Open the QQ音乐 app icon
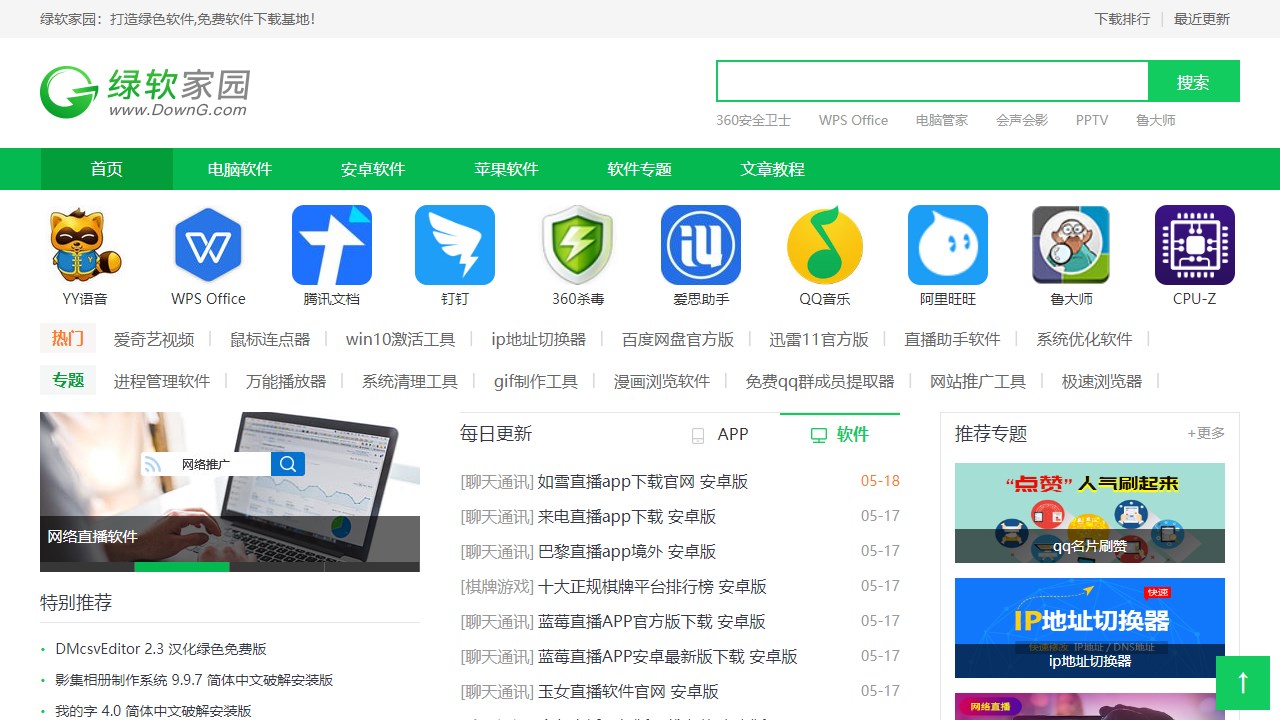The height and width of the screenshot is (720, 1280). point(825,245)
